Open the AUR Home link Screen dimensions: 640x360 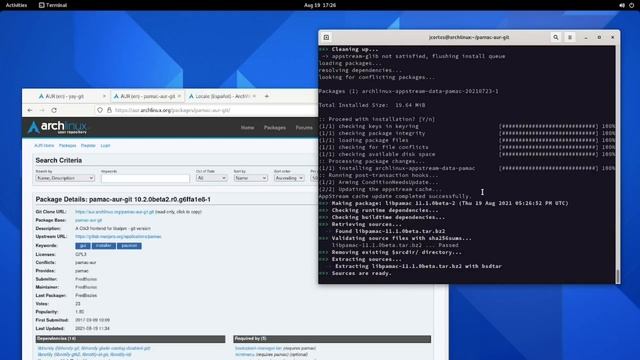tap(44, 146)
